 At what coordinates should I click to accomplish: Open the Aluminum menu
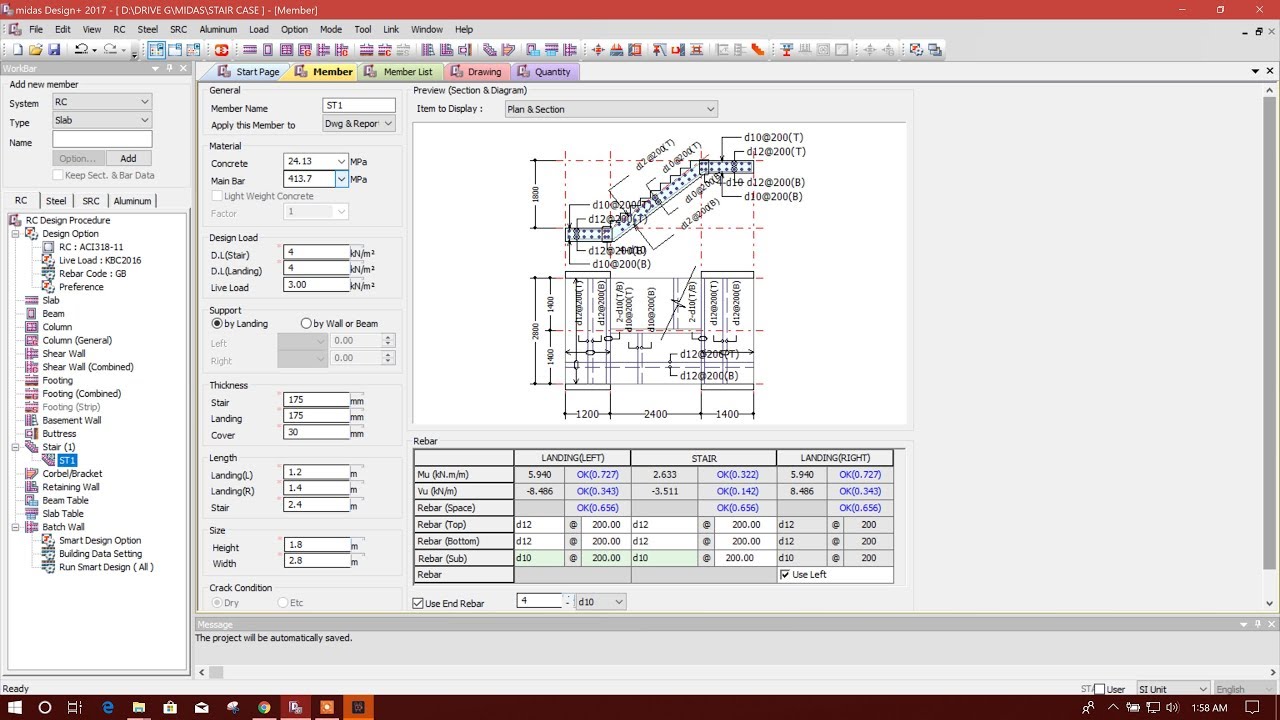click(x=218, y=30)
